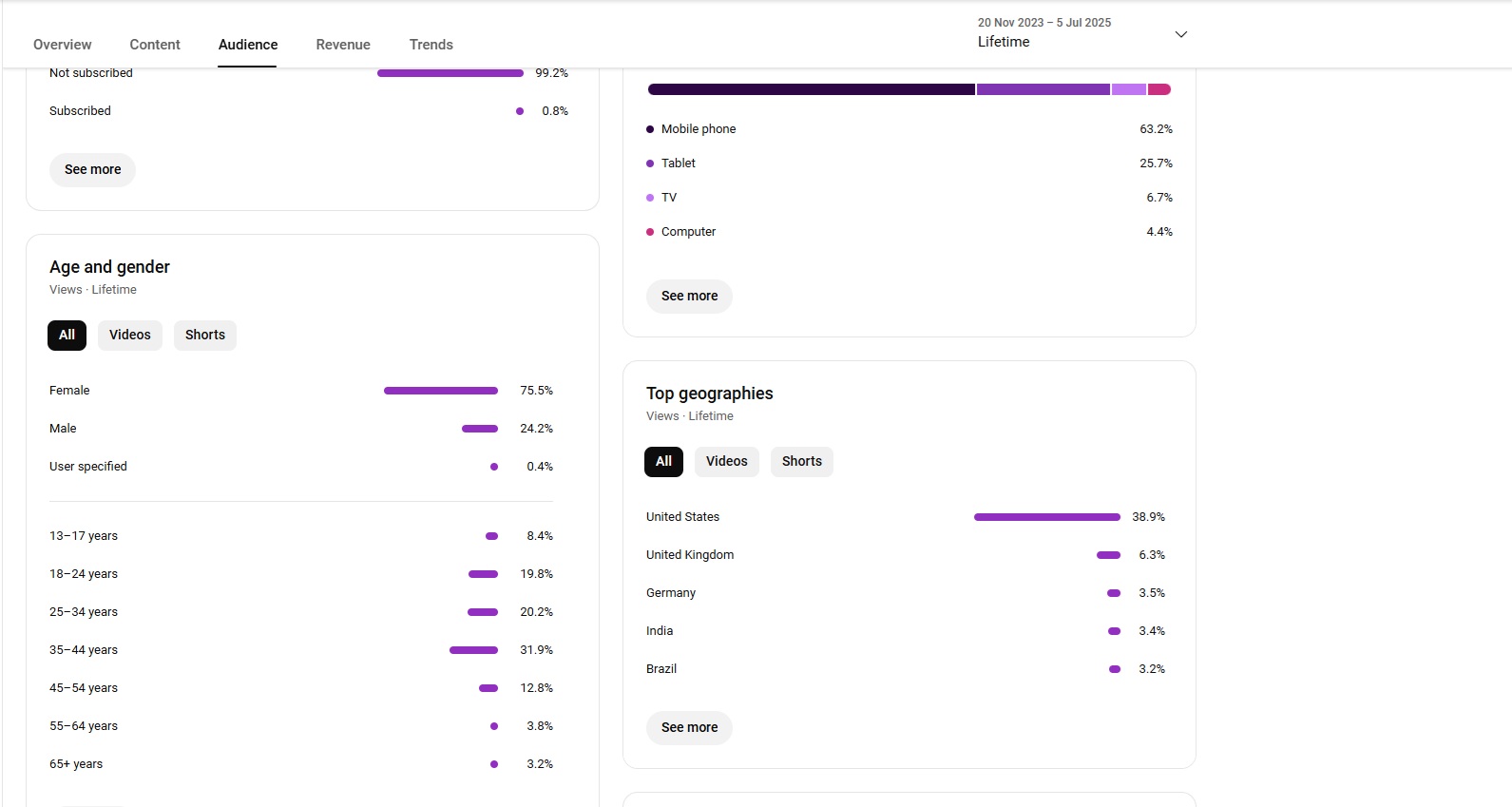Click See more under device type

689,297
